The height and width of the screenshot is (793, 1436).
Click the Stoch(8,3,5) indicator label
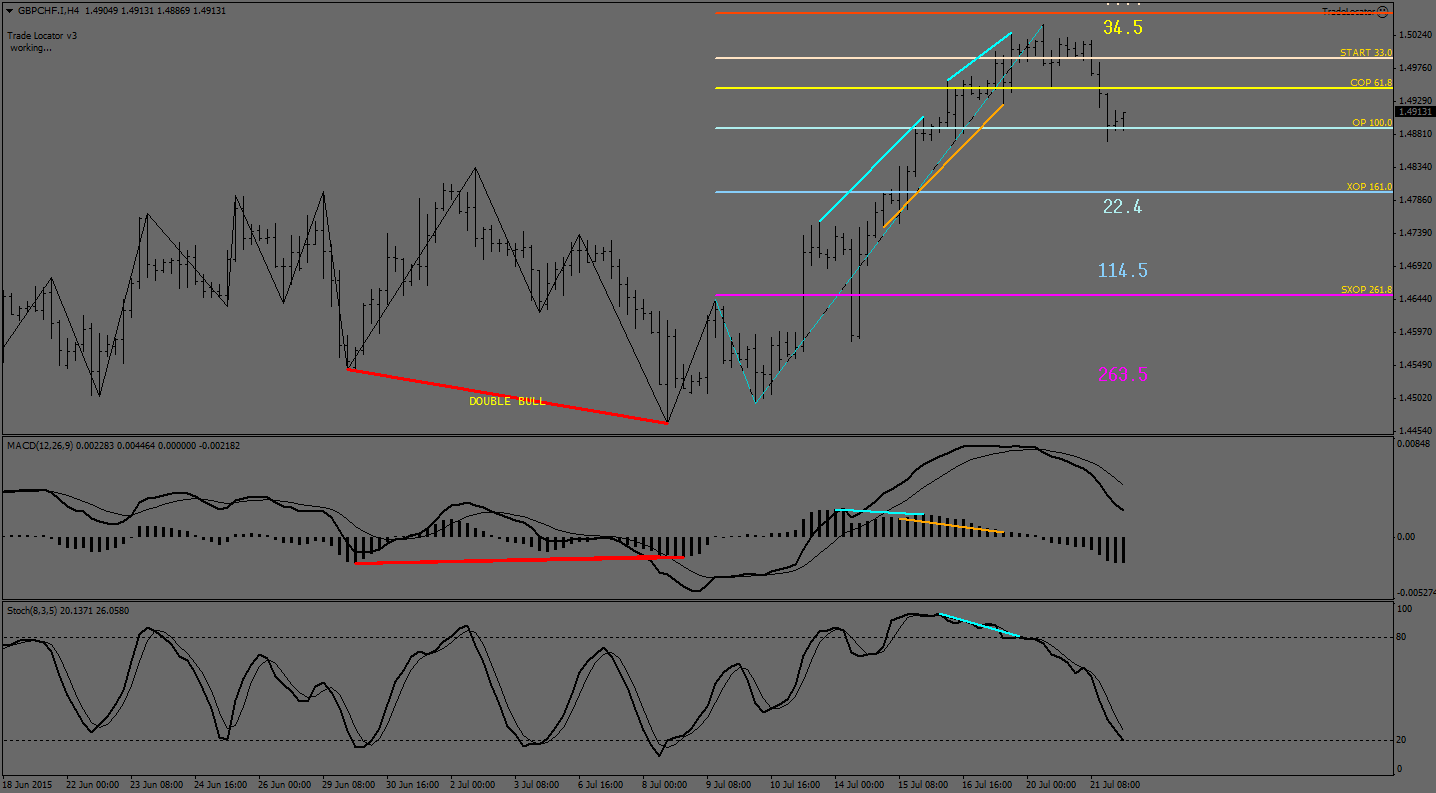click(33, 610)
